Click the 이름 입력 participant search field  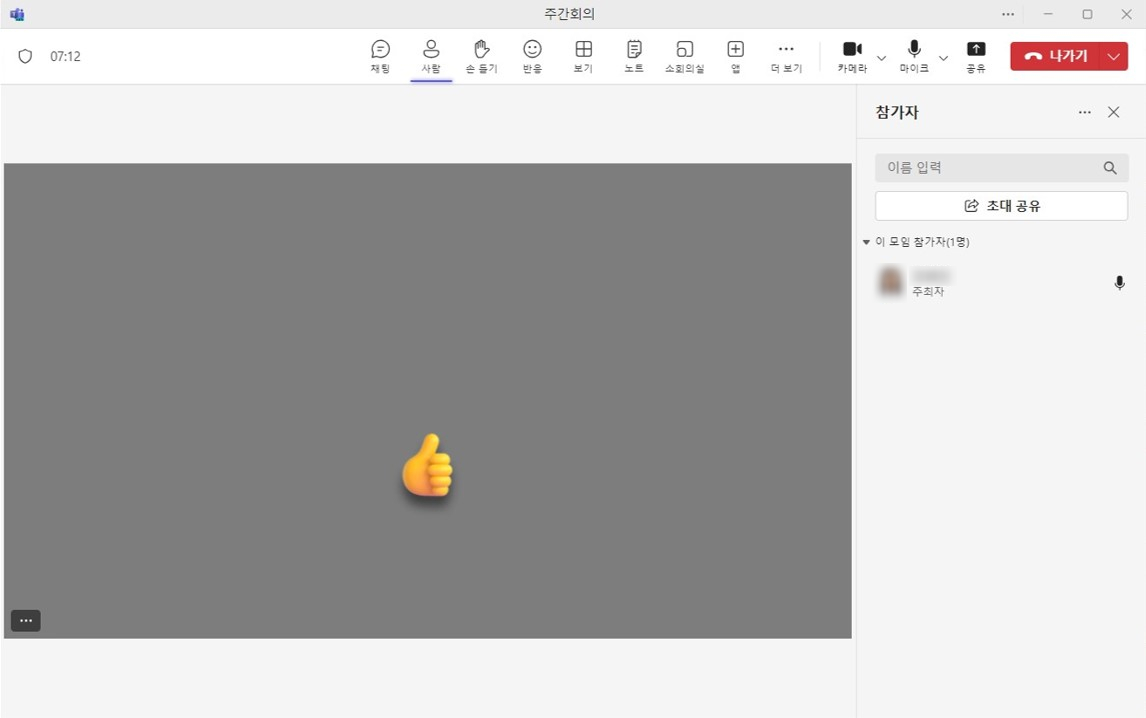click(990, 167)
